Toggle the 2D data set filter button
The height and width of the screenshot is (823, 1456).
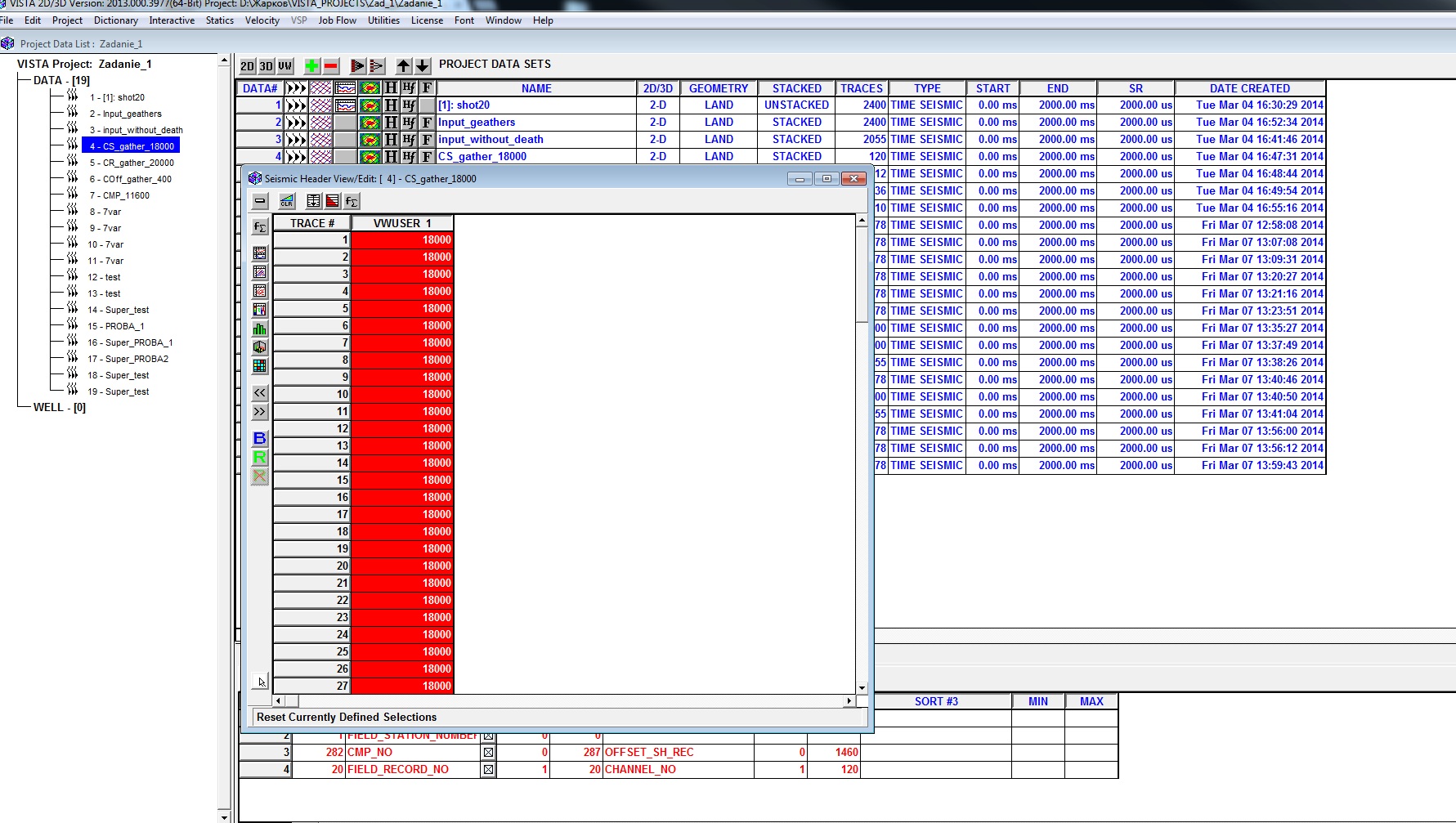click(248, 66)
